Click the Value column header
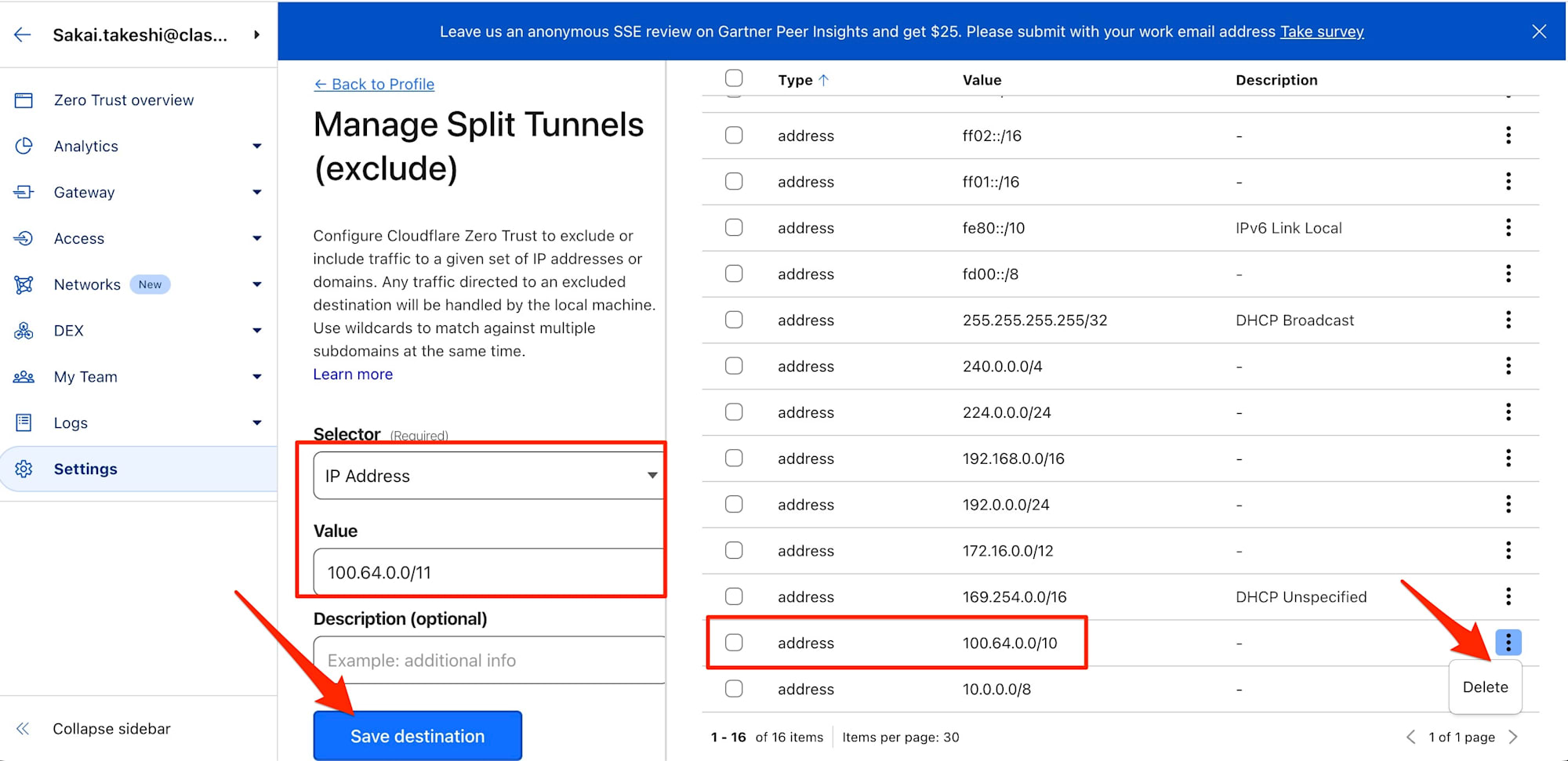Viewport: 1568px width, 761px height. (982, 80)
